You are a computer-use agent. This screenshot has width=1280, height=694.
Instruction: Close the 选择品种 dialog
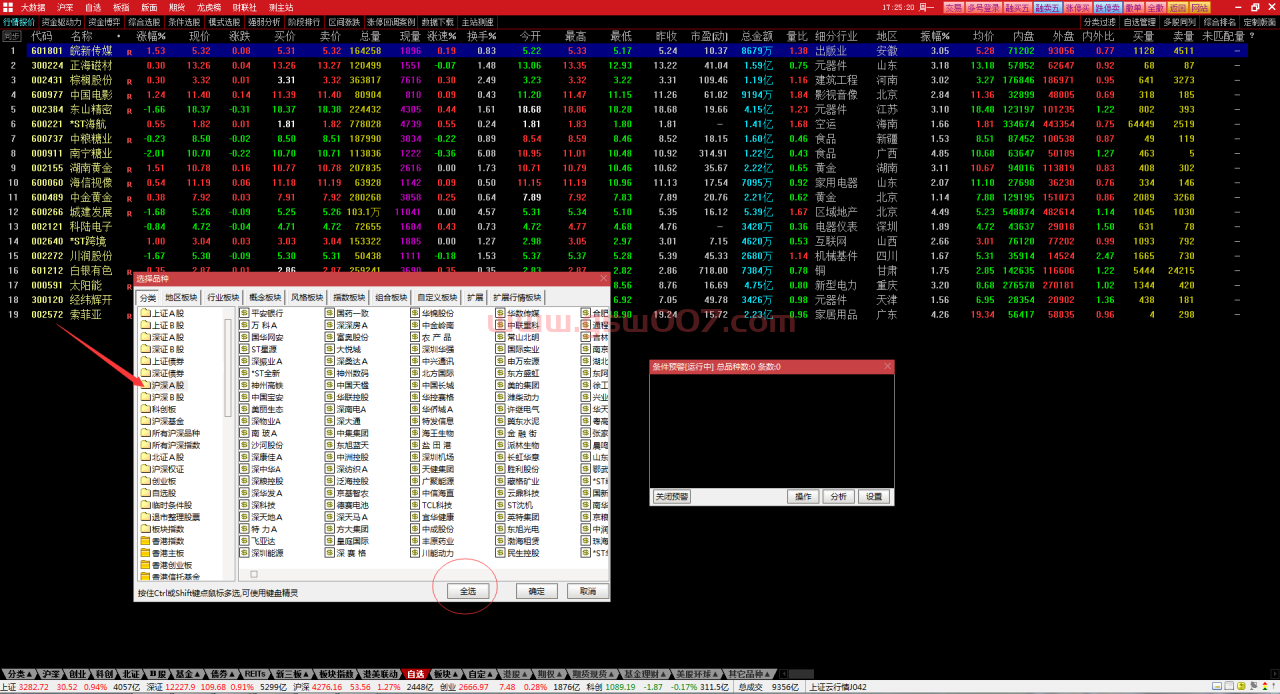click(x=603, y=278)
